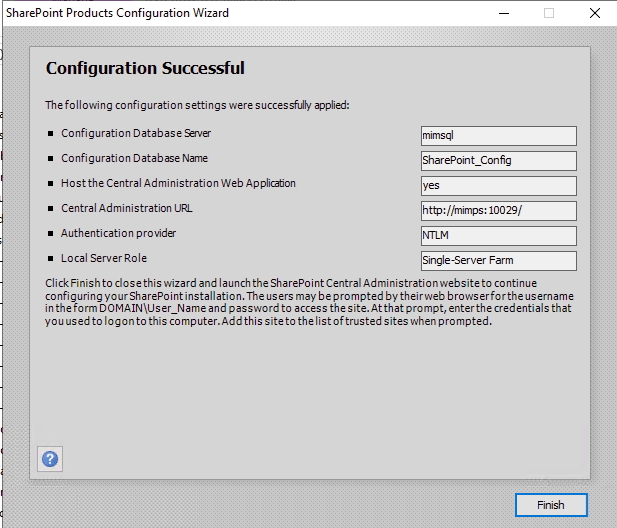The image size is (617, 528).
Task: Click the Authentication provider label
Action: pyautogui.click(x=118, y=233)
